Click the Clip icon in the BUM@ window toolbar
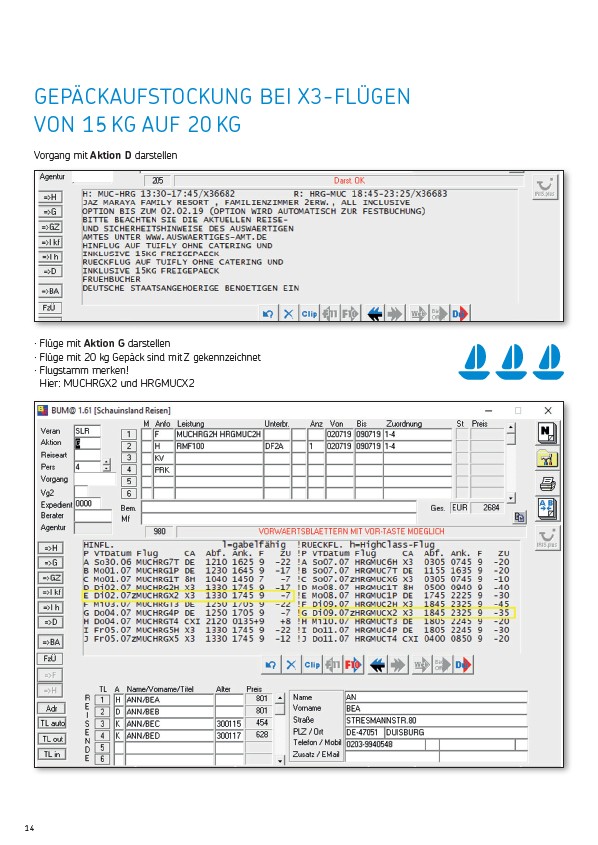598x845 pixels. [x=312, y=665]
